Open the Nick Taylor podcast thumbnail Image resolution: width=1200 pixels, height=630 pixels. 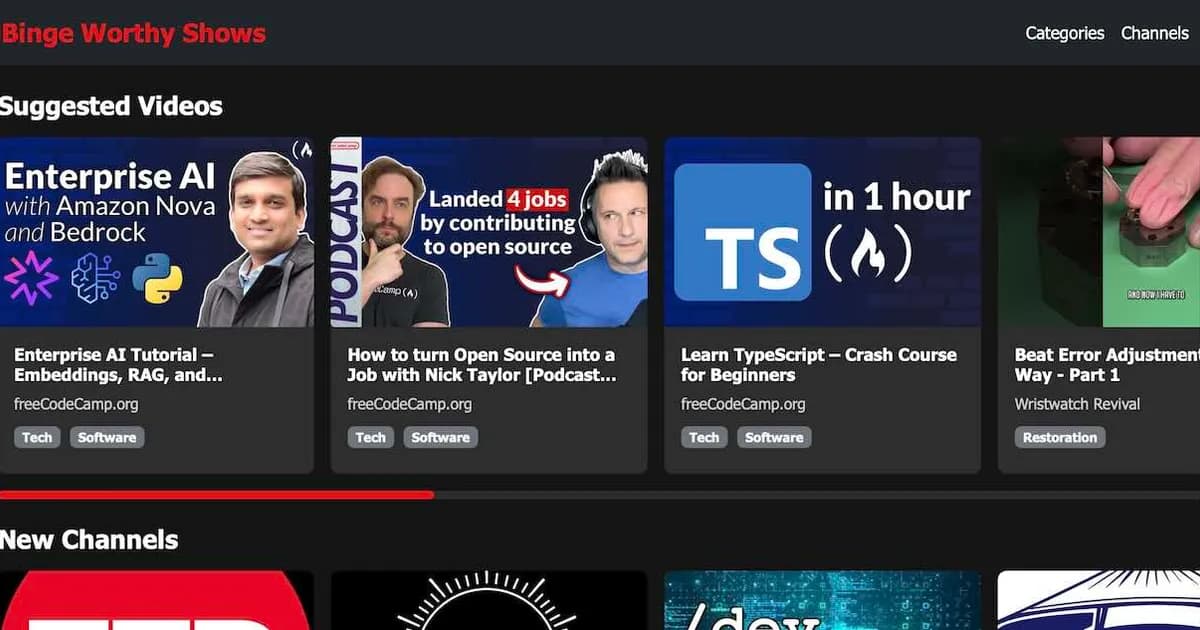pyautogui.click(x=489, y=232)
